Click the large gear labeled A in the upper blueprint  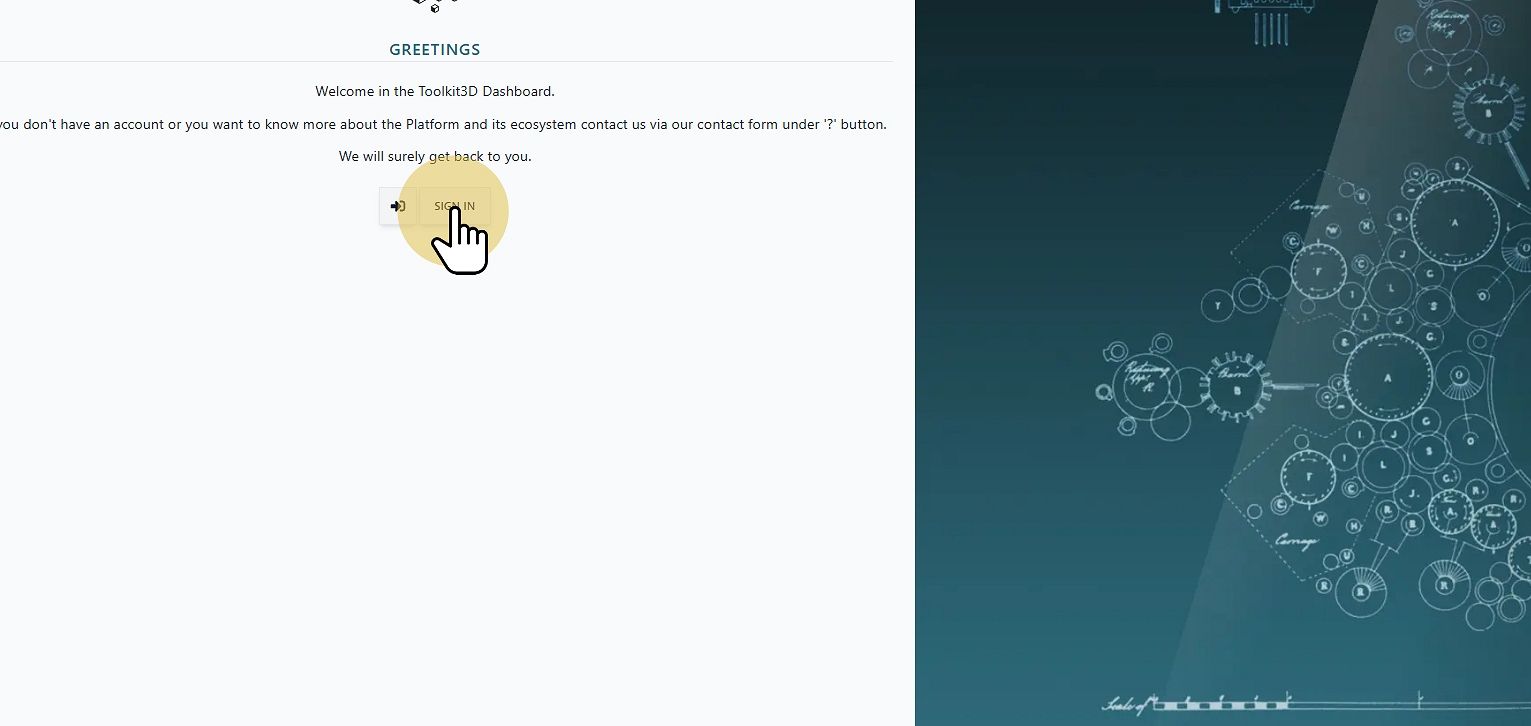point(1455,222)
